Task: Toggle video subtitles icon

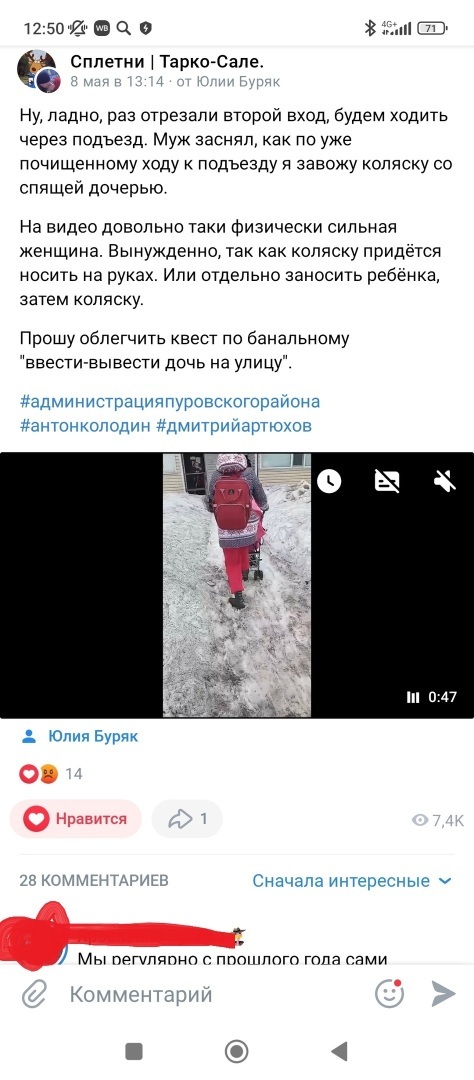Action: pyautogui.click(x=387, y=481)
